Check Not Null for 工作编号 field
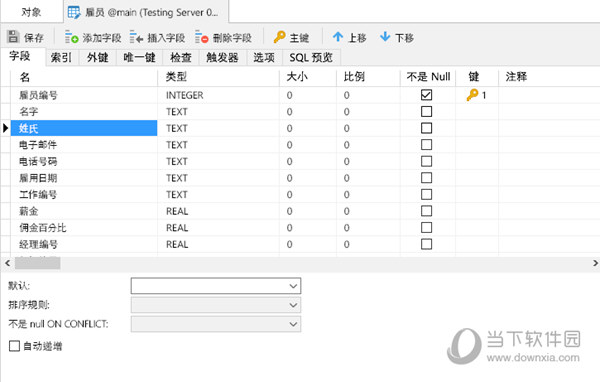Screen dimensions: 600x382 426,194
